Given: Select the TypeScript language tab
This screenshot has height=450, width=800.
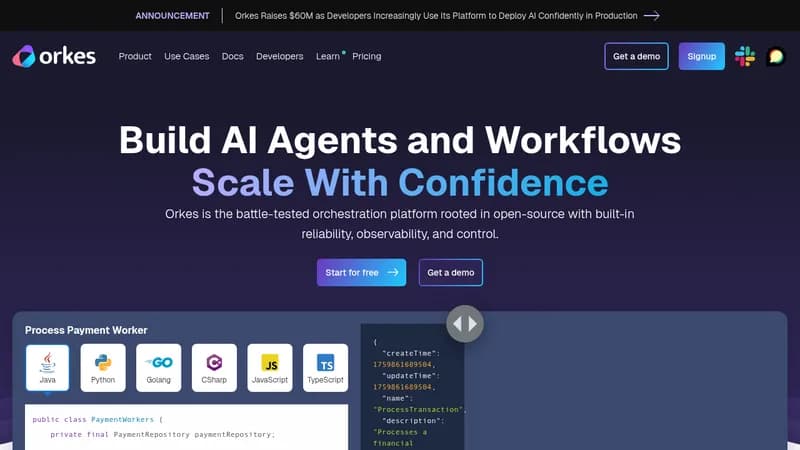Looking at the screenshot, I should tap(326, 368).
